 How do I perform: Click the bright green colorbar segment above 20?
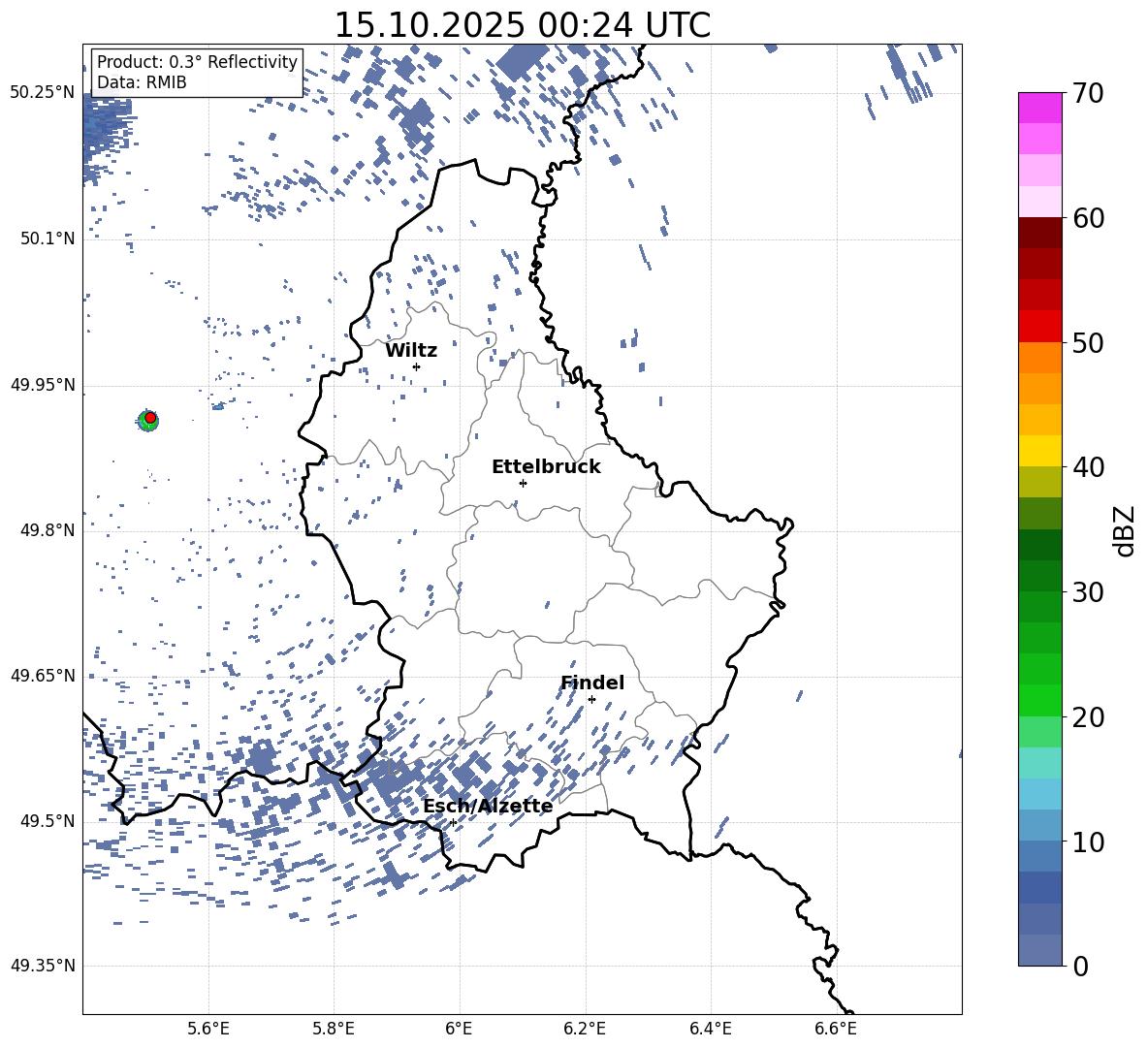(x=1040, y=700)
